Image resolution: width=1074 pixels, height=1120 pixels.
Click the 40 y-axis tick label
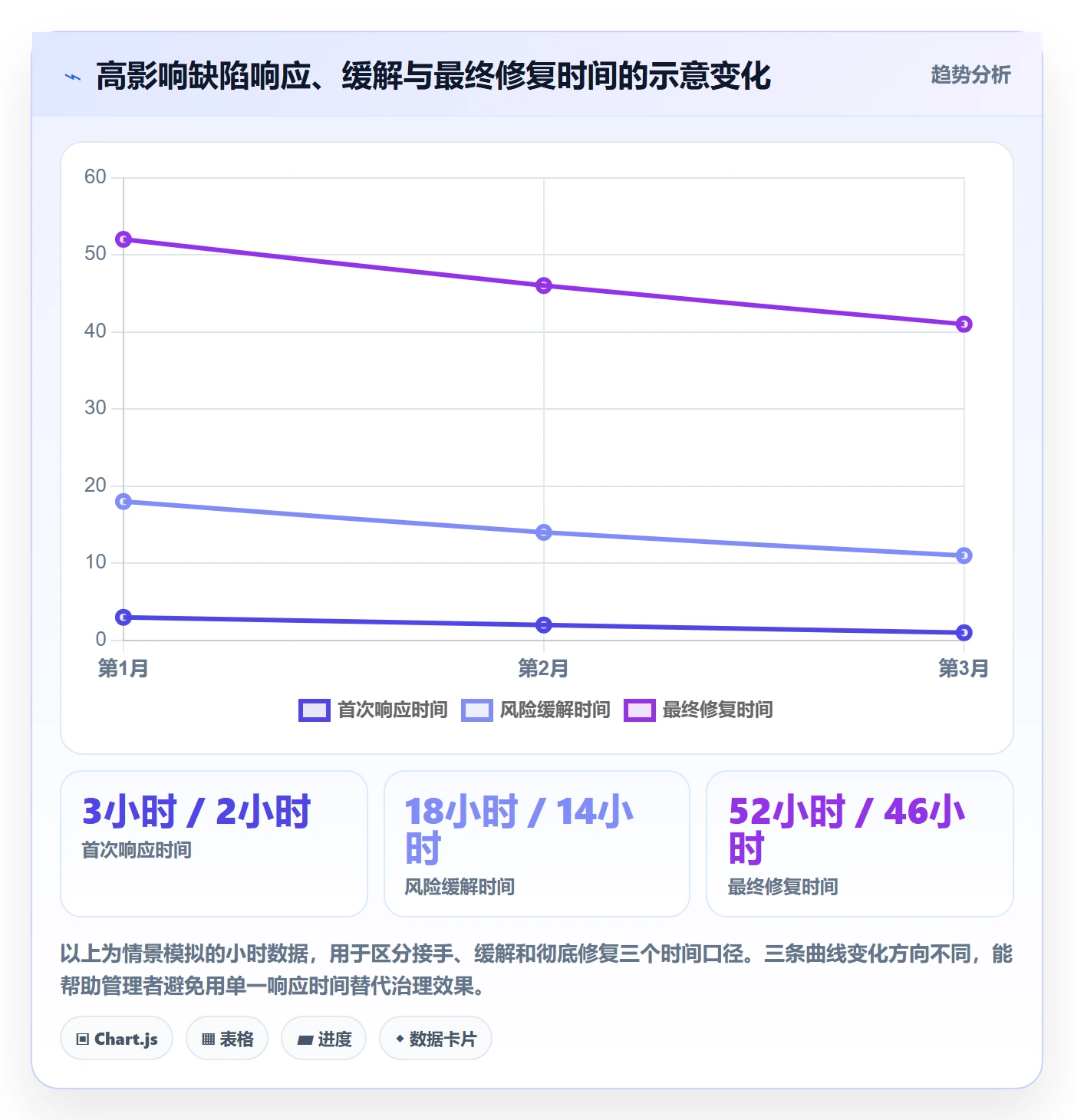click(95, 331)
